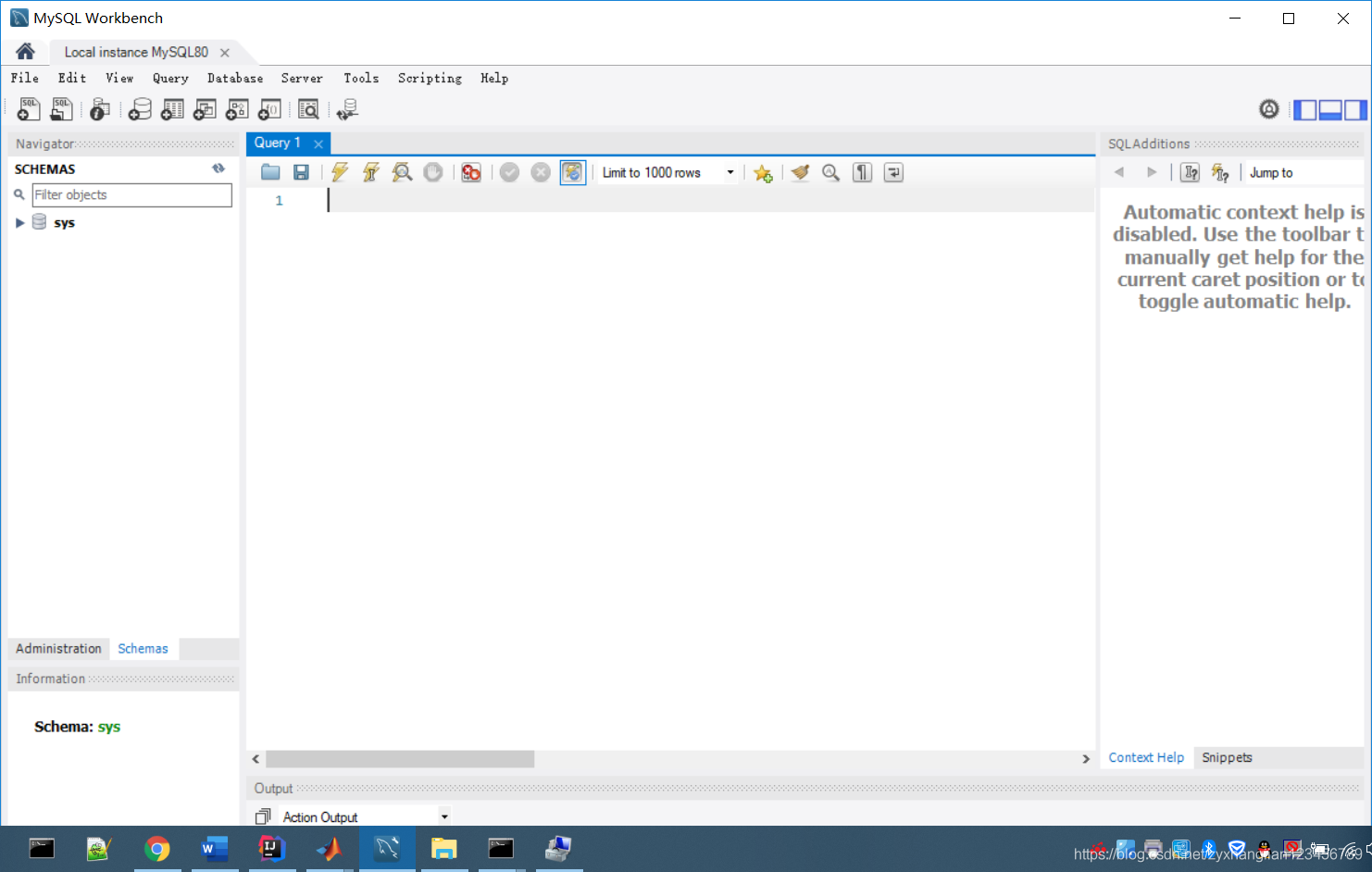The width and height of the screenshot is (1372, 872).
Task: Open File Explorer from the taskbar
Action: 444,849
